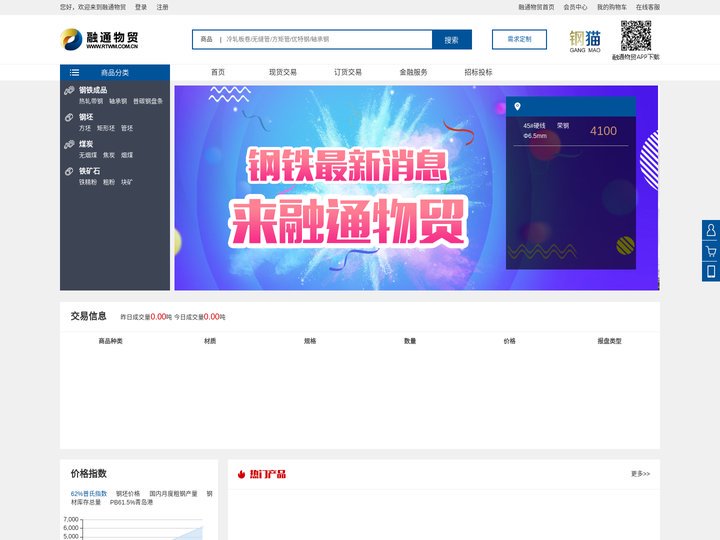Viewport: 720px width, 540px height.
Task: Click the link icon beside 煤炭
Action: pyautogui.click(x=69, y=144)
